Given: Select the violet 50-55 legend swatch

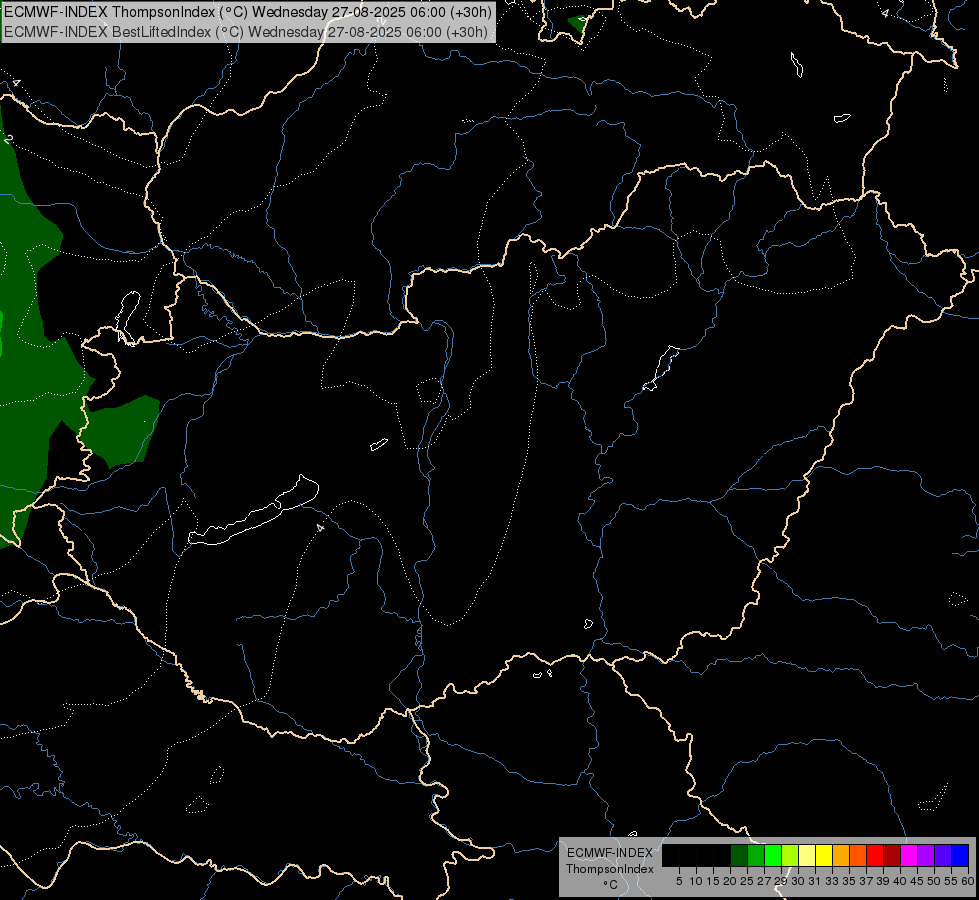Looking at the screenshot, I should 943,855.
